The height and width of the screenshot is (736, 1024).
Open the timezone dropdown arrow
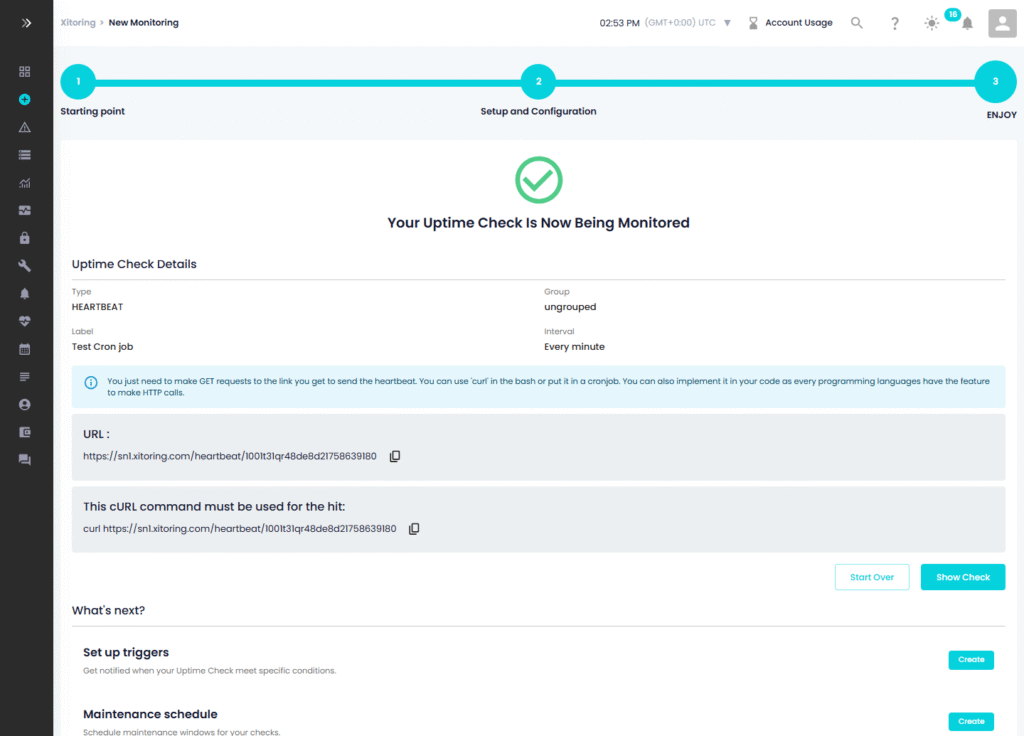coord(727,23)
